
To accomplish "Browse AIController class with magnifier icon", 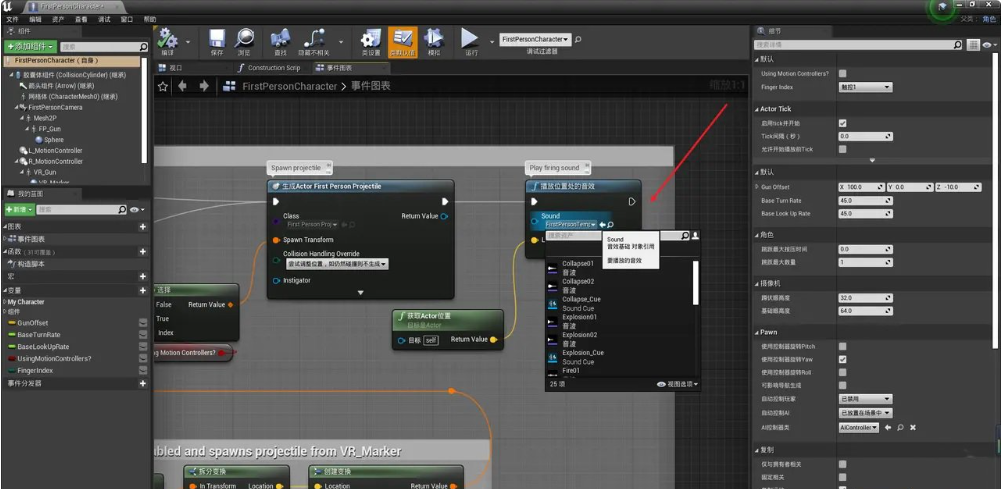I will pos(900,427).
